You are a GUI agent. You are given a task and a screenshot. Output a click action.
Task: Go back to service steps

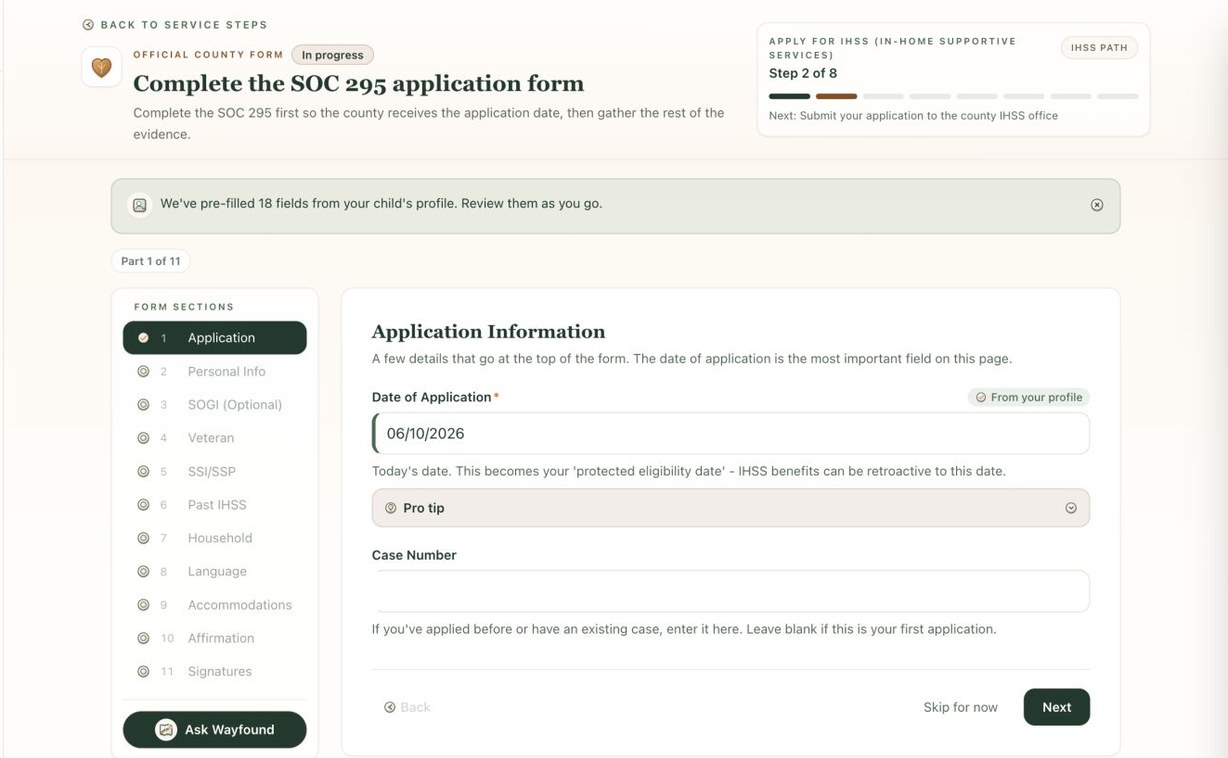pos(175,25)
